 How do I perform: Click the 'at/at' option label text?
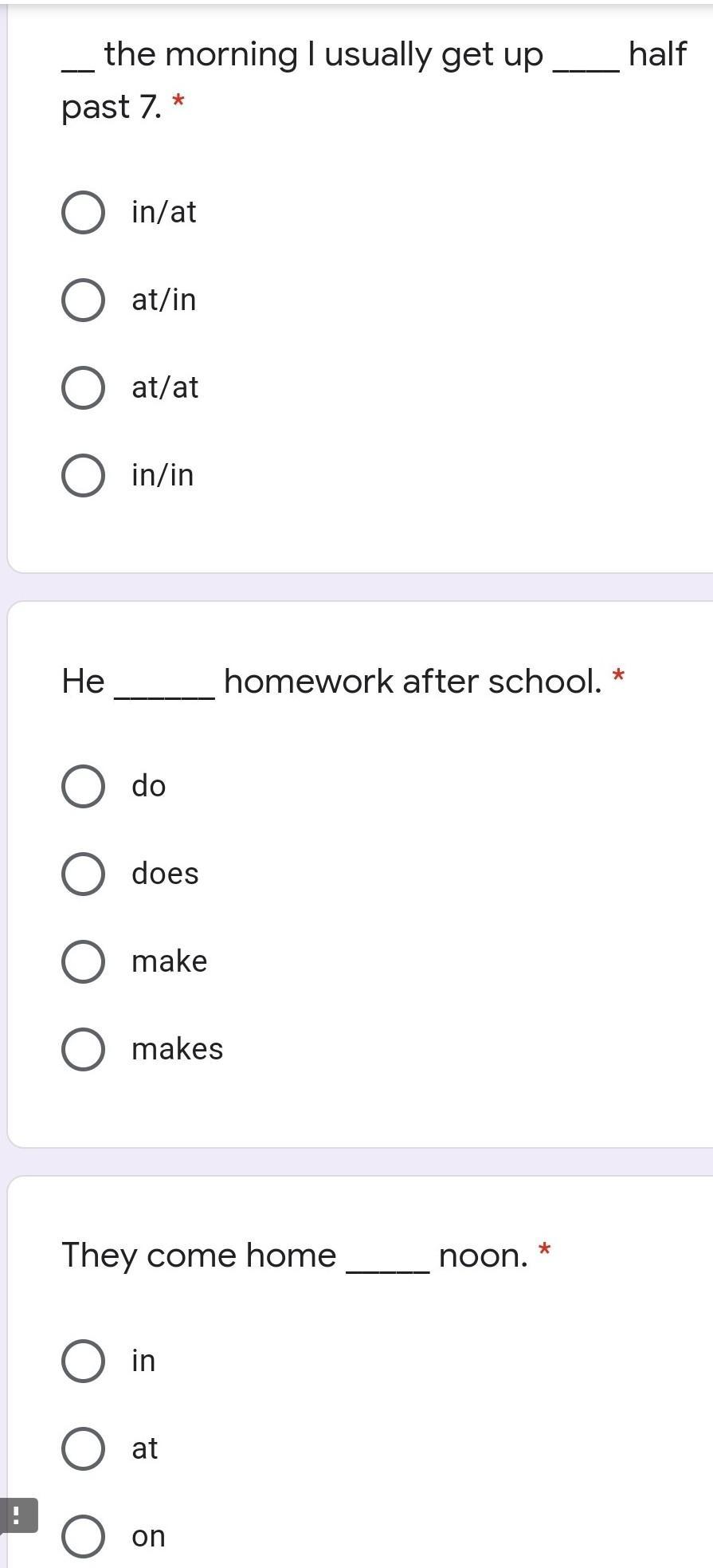(165, 387)
